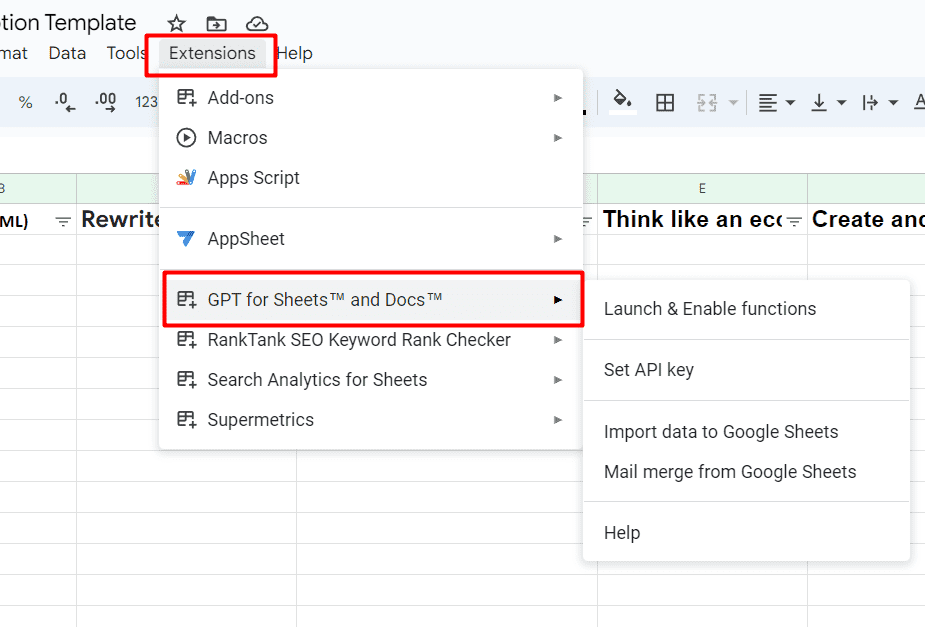This screenshot has width=925, height=627.
Task: Expand Macros submenu arrow
Action: point(557,137)
